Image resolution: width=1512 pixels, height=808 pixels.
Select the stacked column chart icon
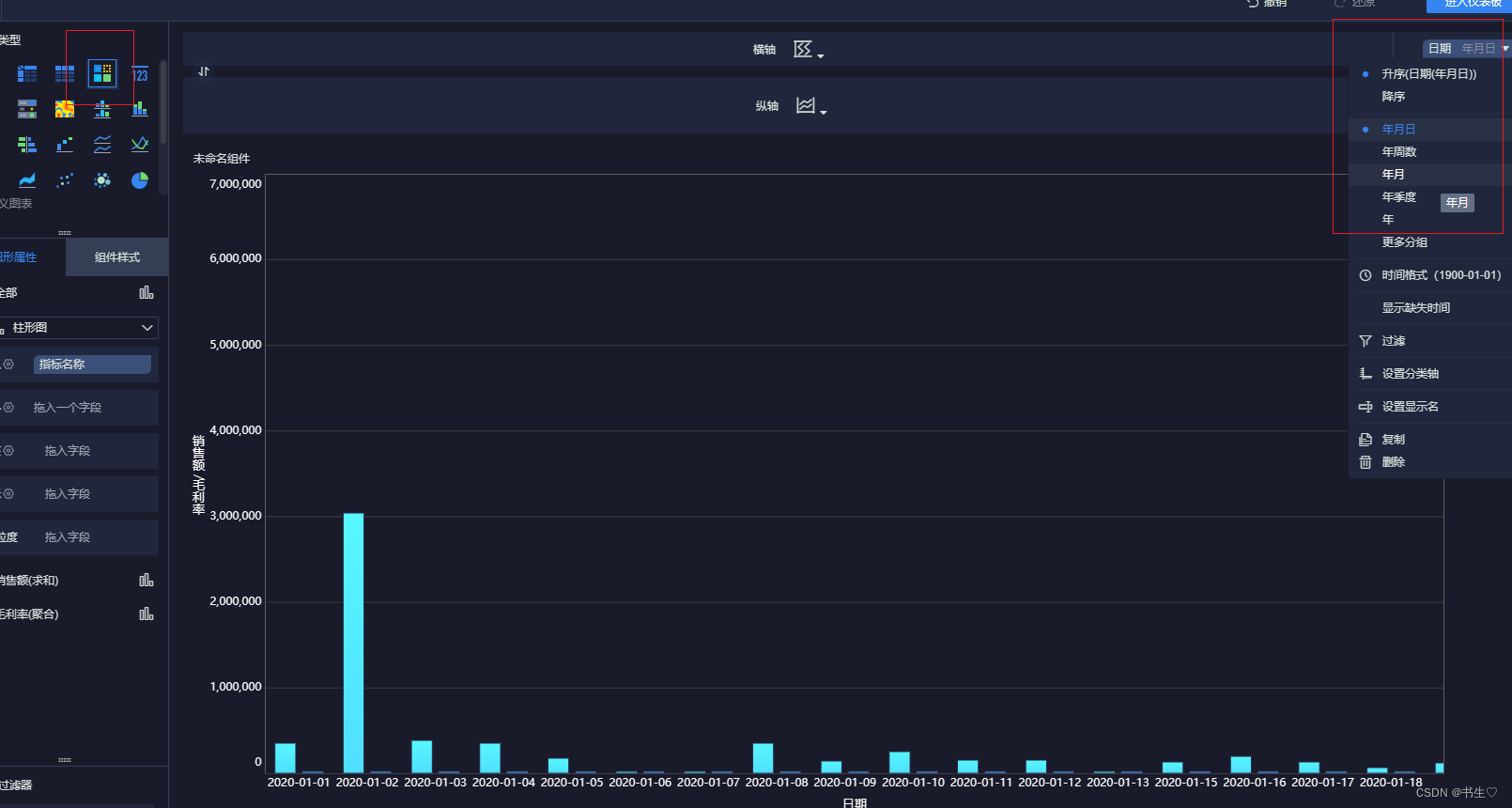coord(140,109)
